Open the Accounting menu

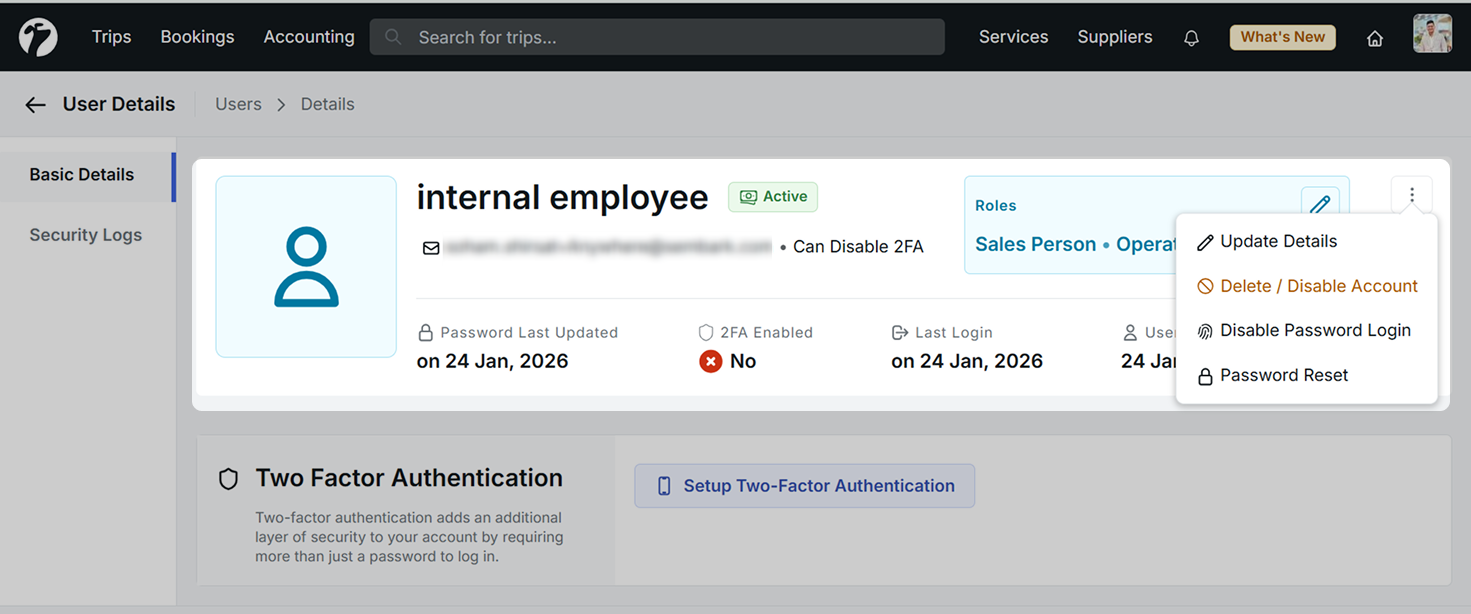(309, 37)
